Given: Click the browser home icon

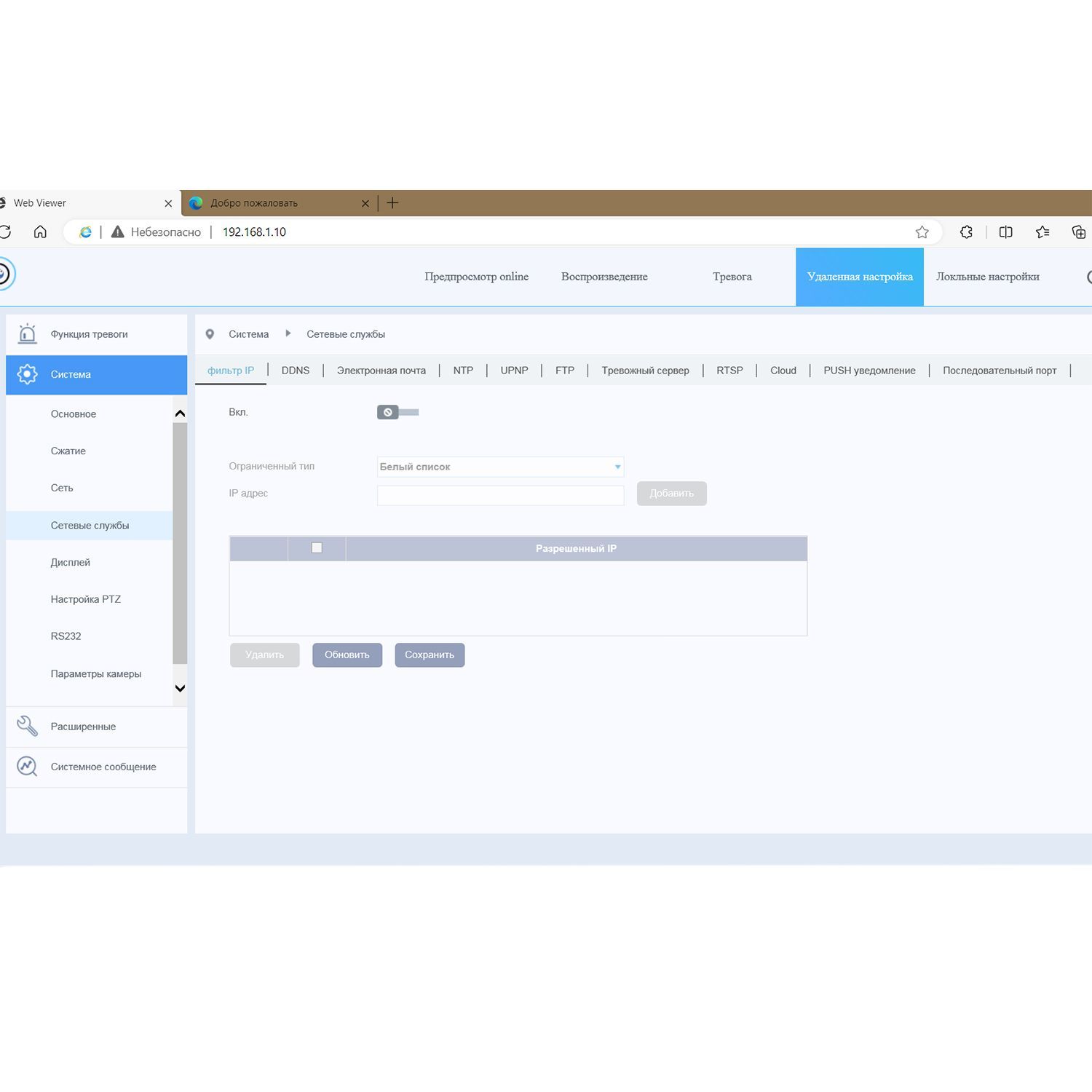Looking at the screenshot, I should [x=40, y=232].
